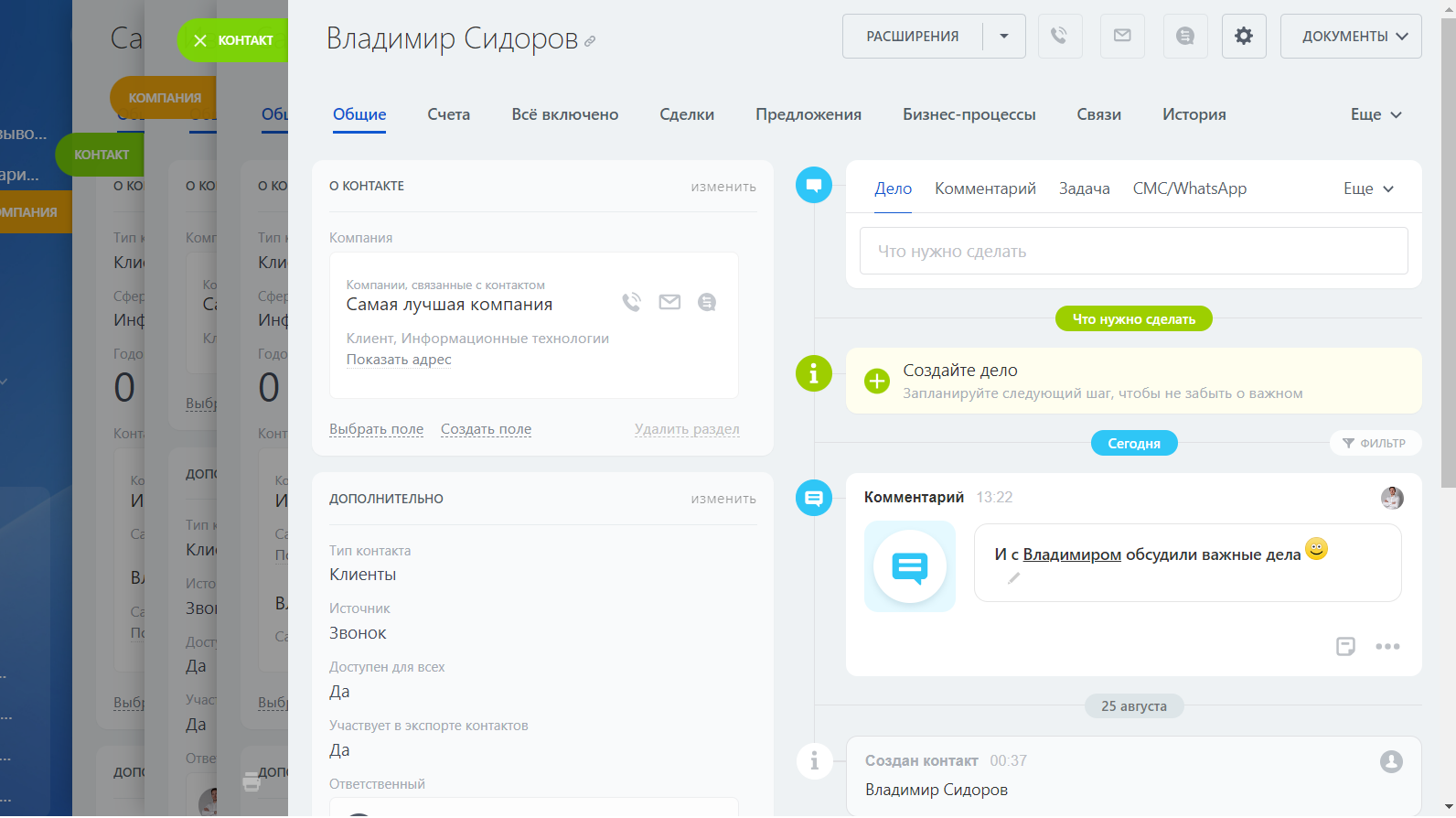Open three-dots menu on the comment
This screenshot has height=818, width=1456.
click(1387, 647)
